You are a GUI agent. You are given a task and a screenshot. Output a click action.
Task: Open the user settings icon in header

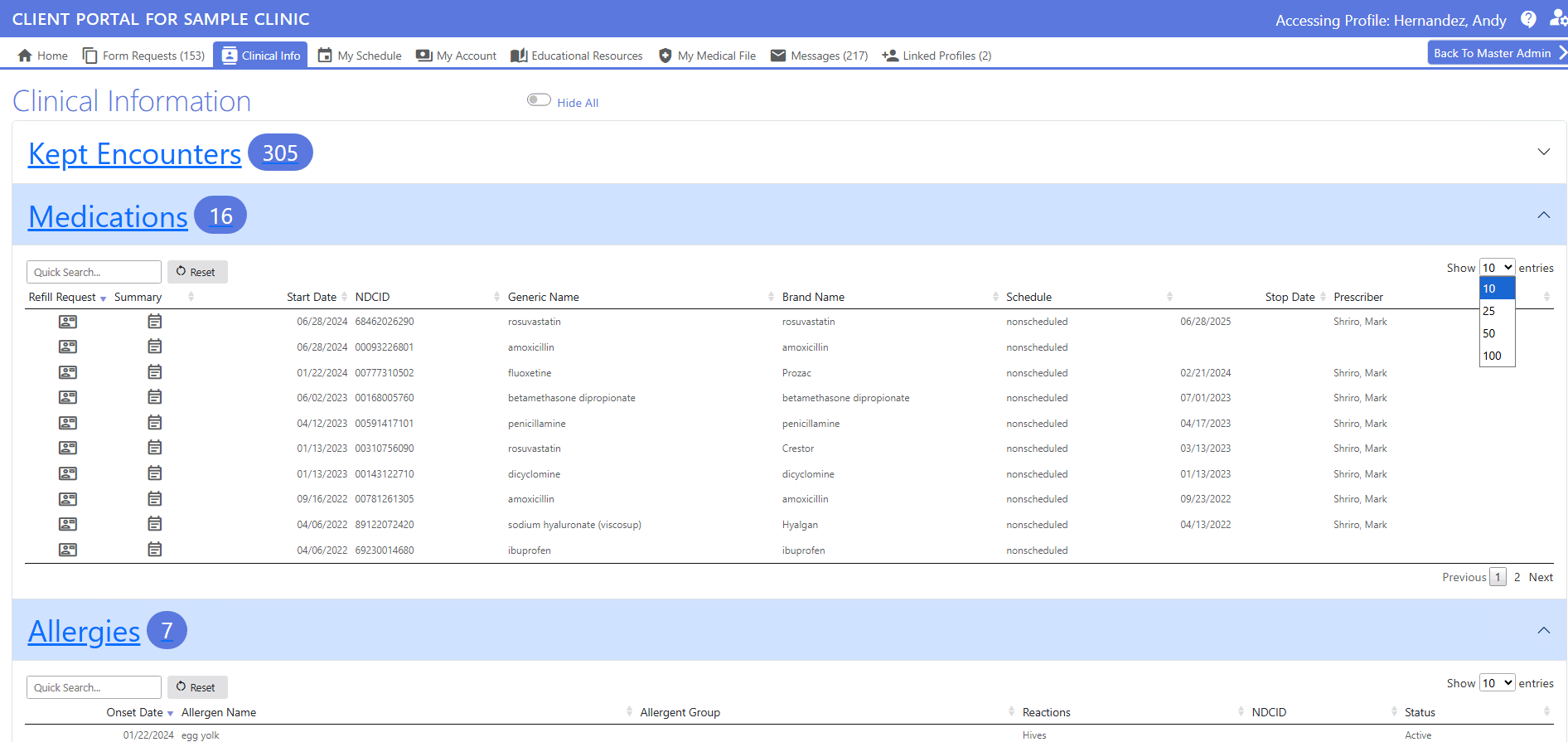(x=1559, y=18)
